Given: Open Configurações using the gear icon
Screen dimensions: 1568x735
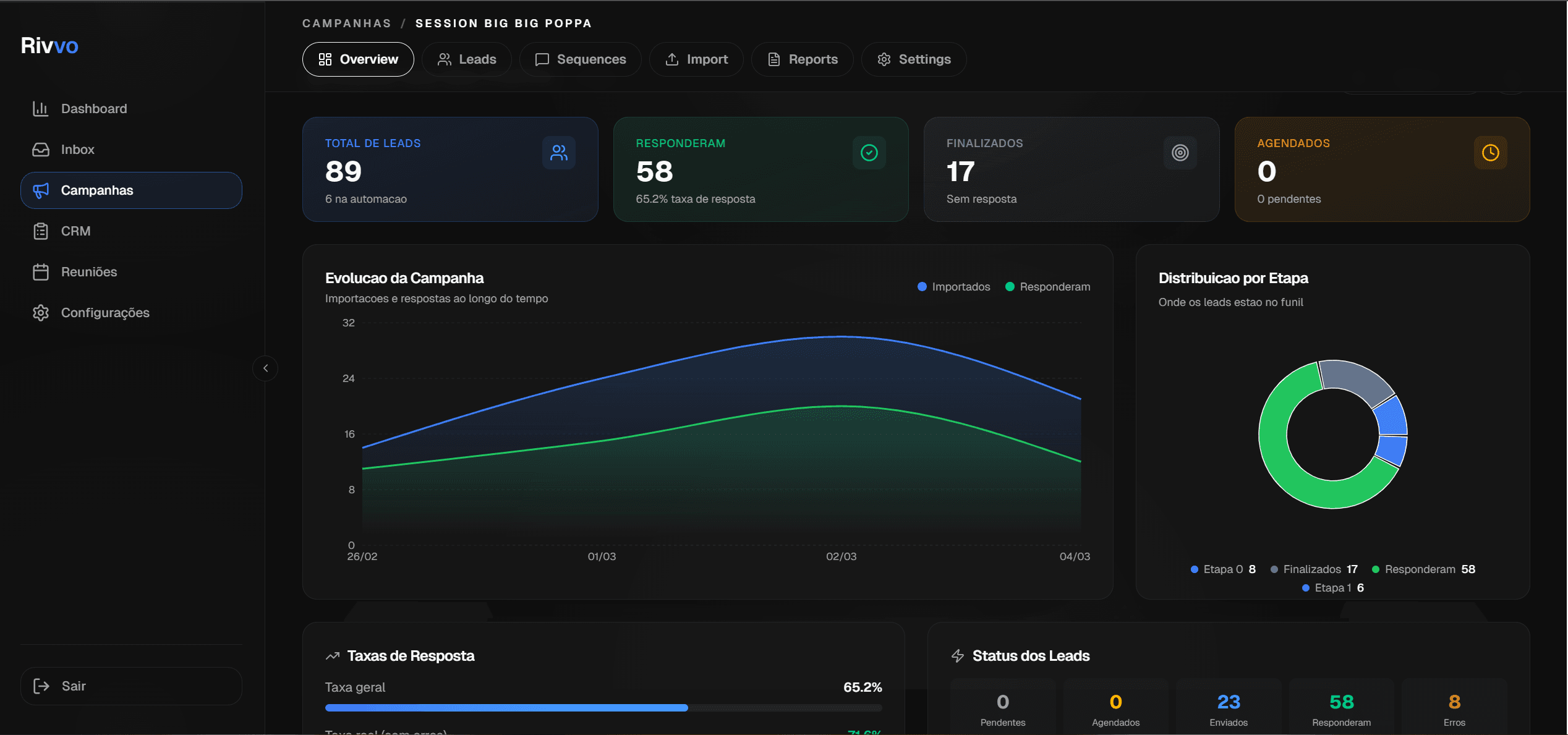Looking at the screenshot, I should [x=41, y=312].
